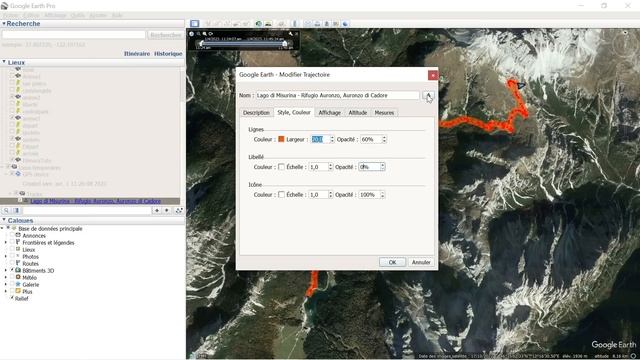The height and width of the screenshot is (360, 640).
Task: Expand the Frontières et légendes node
Action: [6, 242]
